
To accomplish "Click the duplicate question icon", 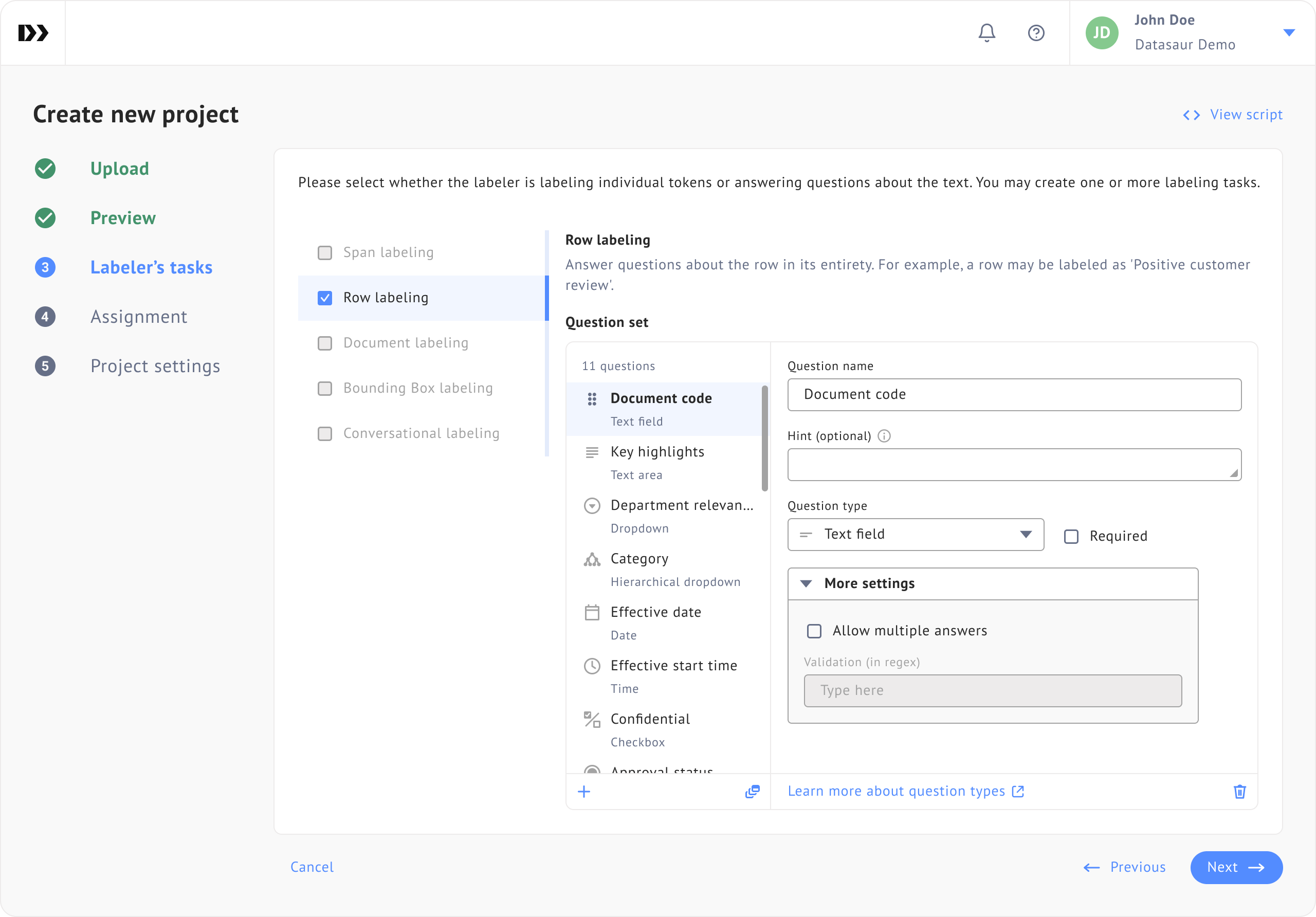I will pyautogui.click(x=752, y=792).
